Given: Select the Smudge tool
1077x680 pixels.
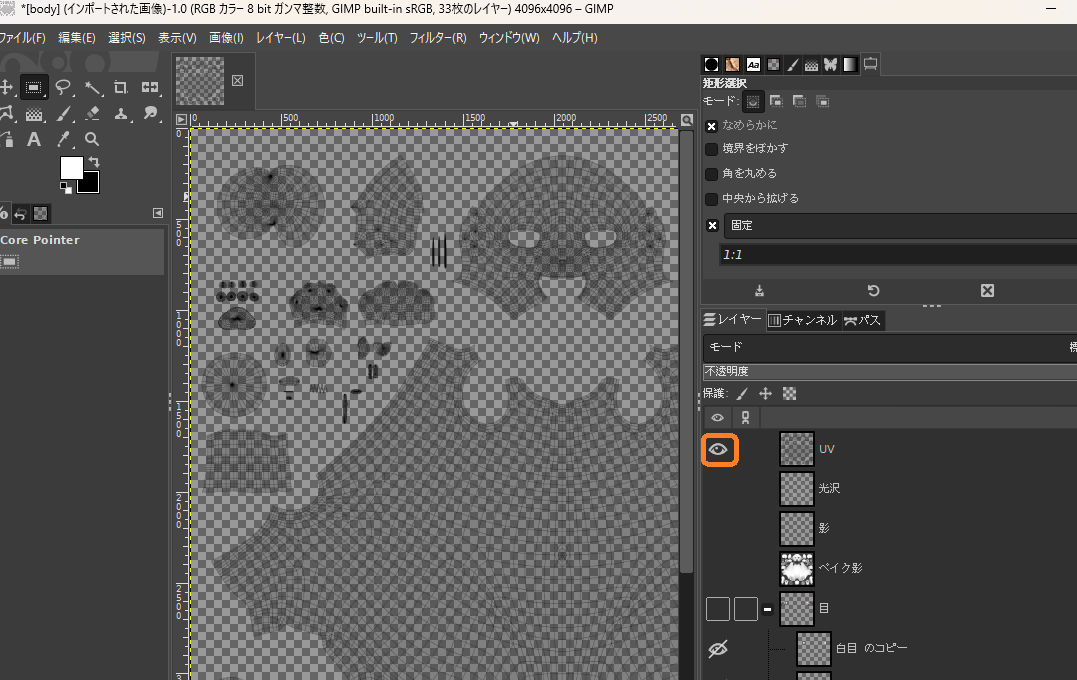Looking at the screenshot, I should pyautogui.click(x=150, y=114).
